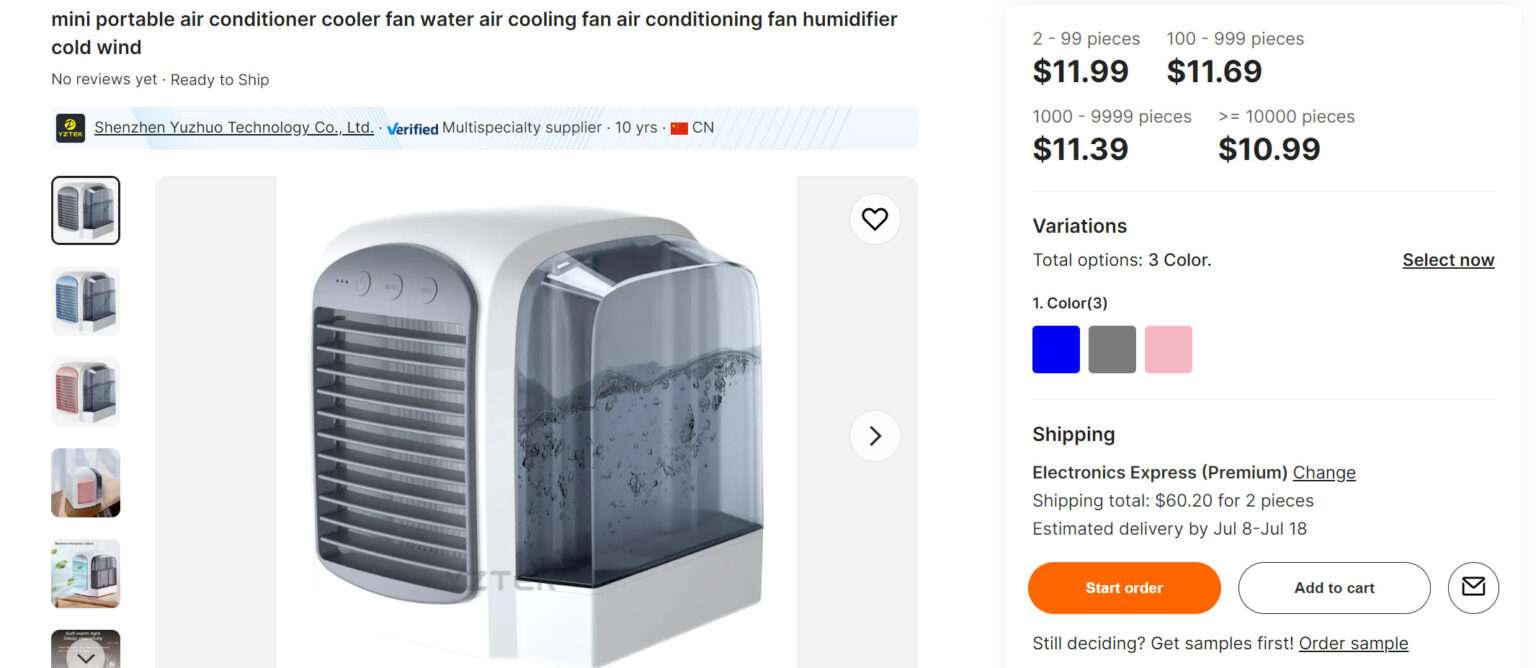The image size is (1536, 668).
Task: Click Change to modify shipping method
Action: tap(1324, 472)
